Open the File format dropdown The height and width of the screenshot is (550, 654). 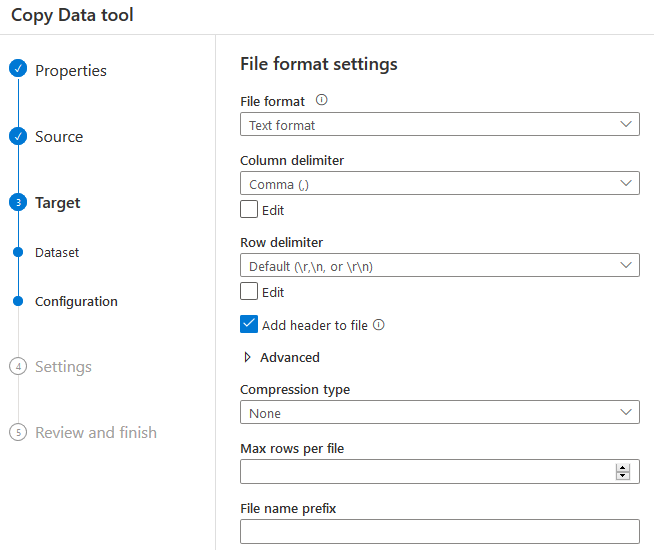439,125
